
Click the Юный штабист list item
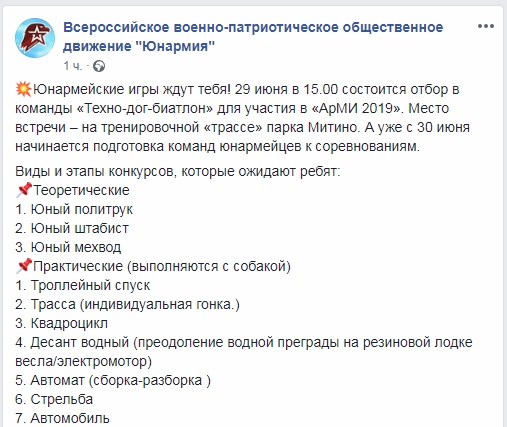click(x=72, y=228)
